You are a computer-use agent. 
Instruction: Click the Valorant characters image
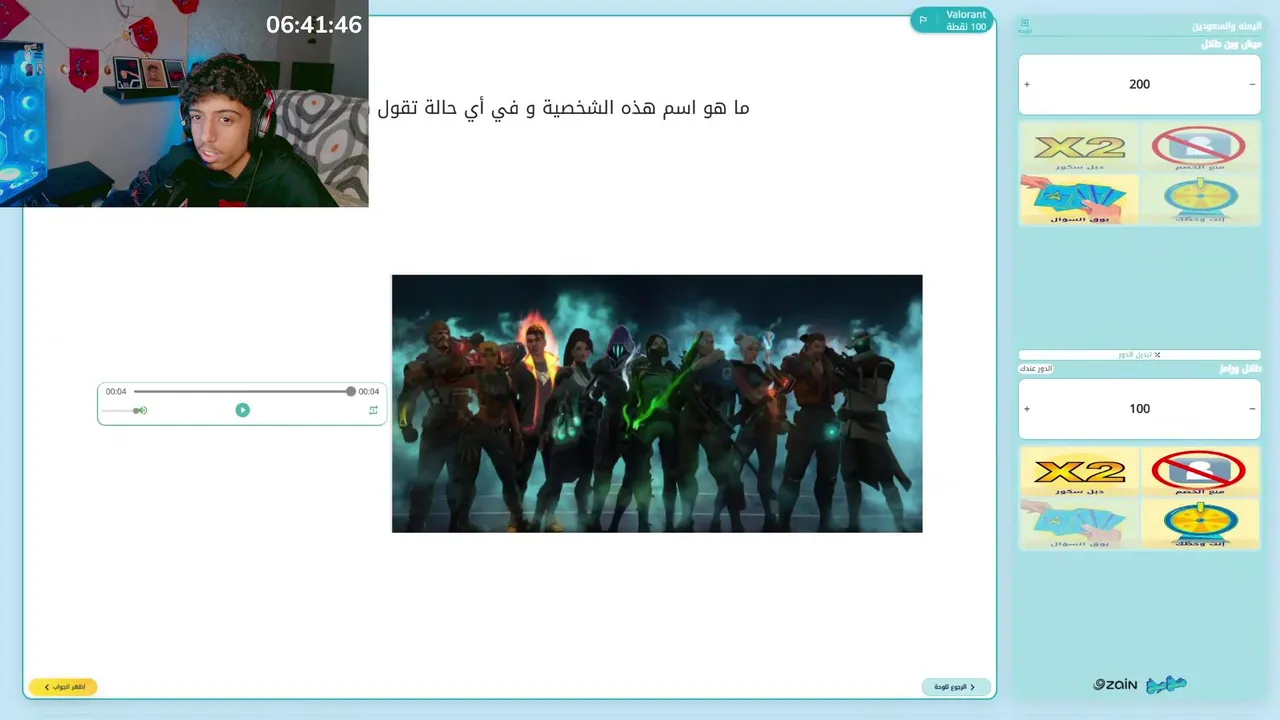point(657,403)
